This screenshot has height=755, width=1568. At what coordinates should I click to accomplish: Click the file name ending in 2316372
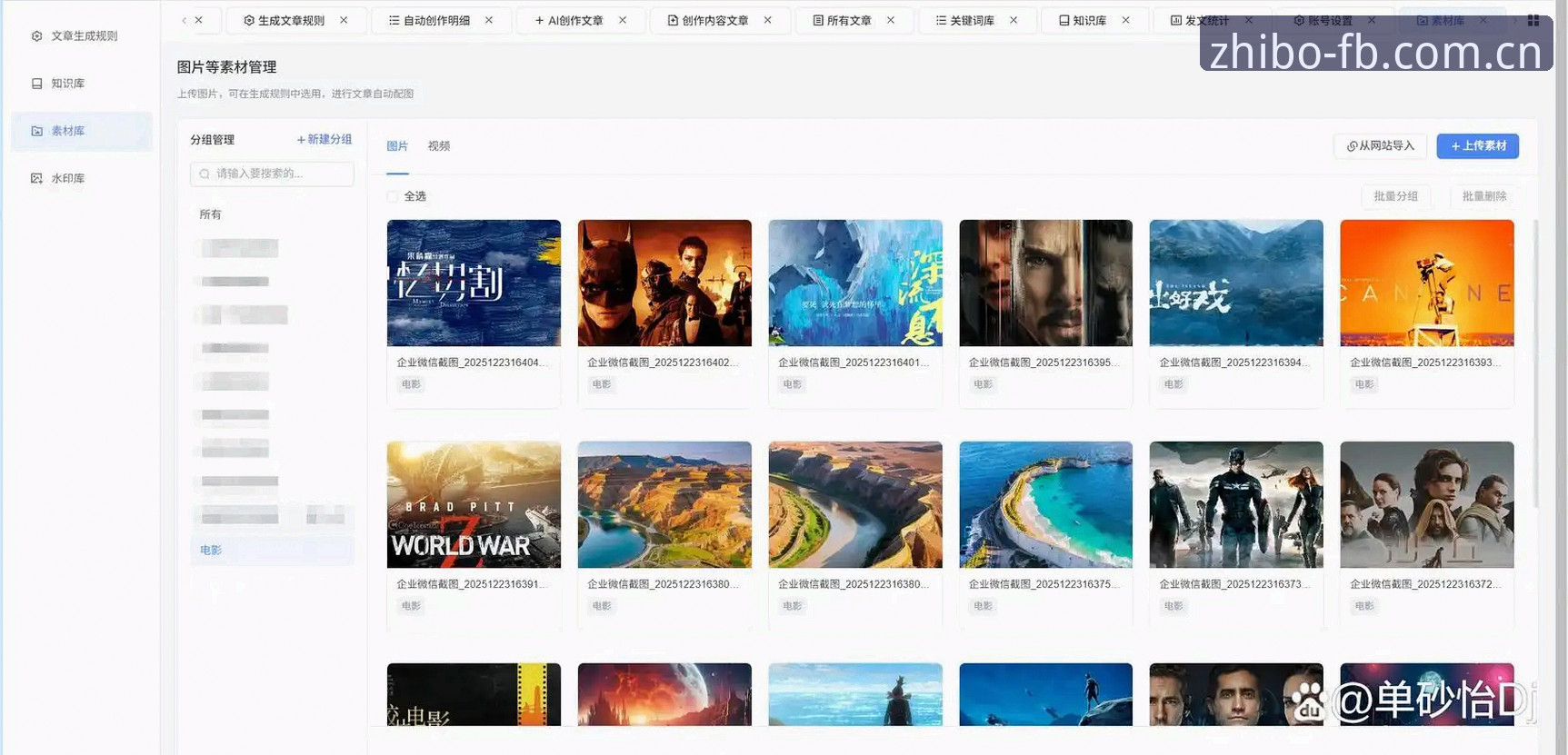click(x=1425, y=584)
